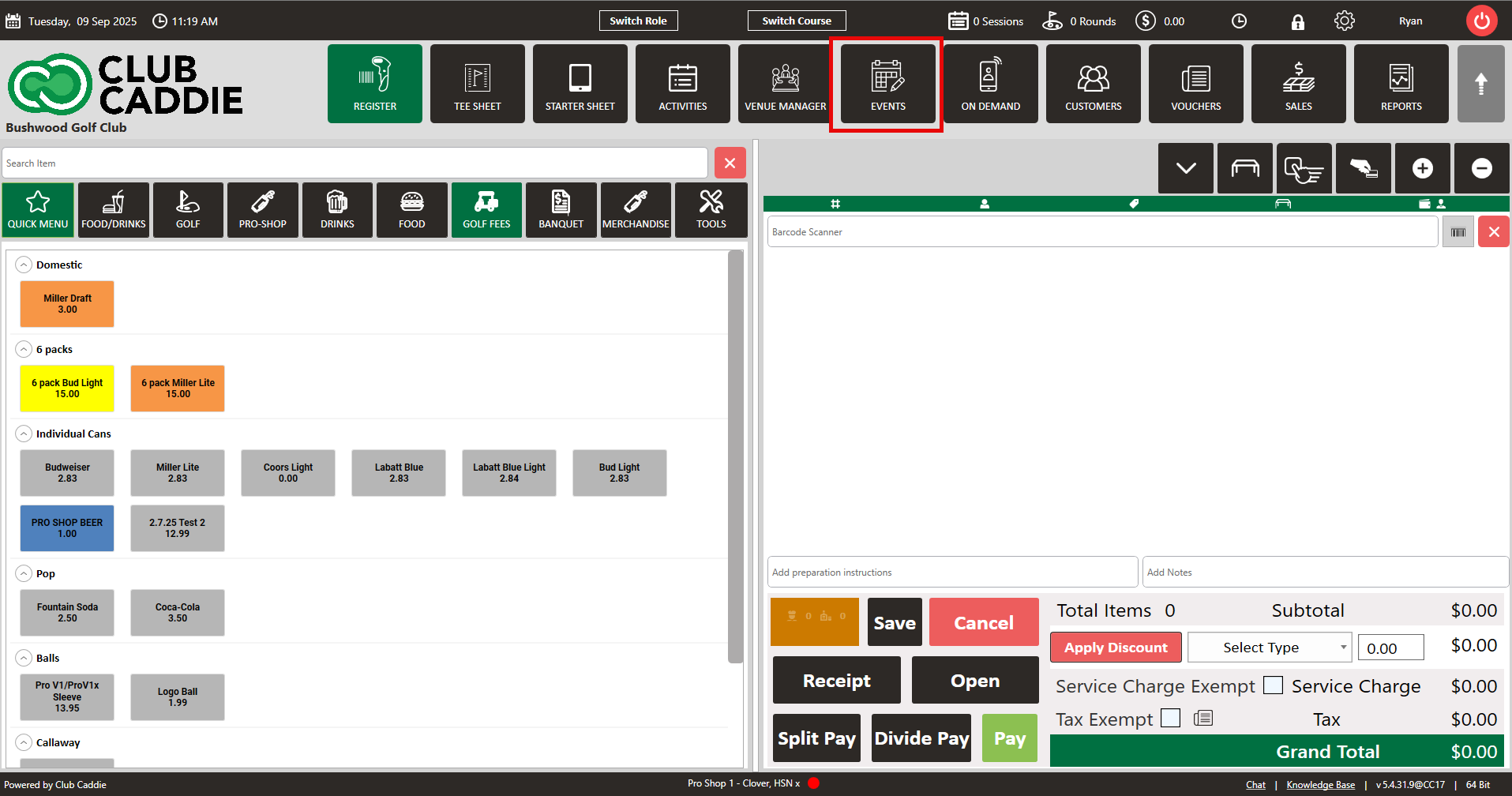1512x796 pixels.
Task: Click the minus circle button
Action: coord(1482,168)
